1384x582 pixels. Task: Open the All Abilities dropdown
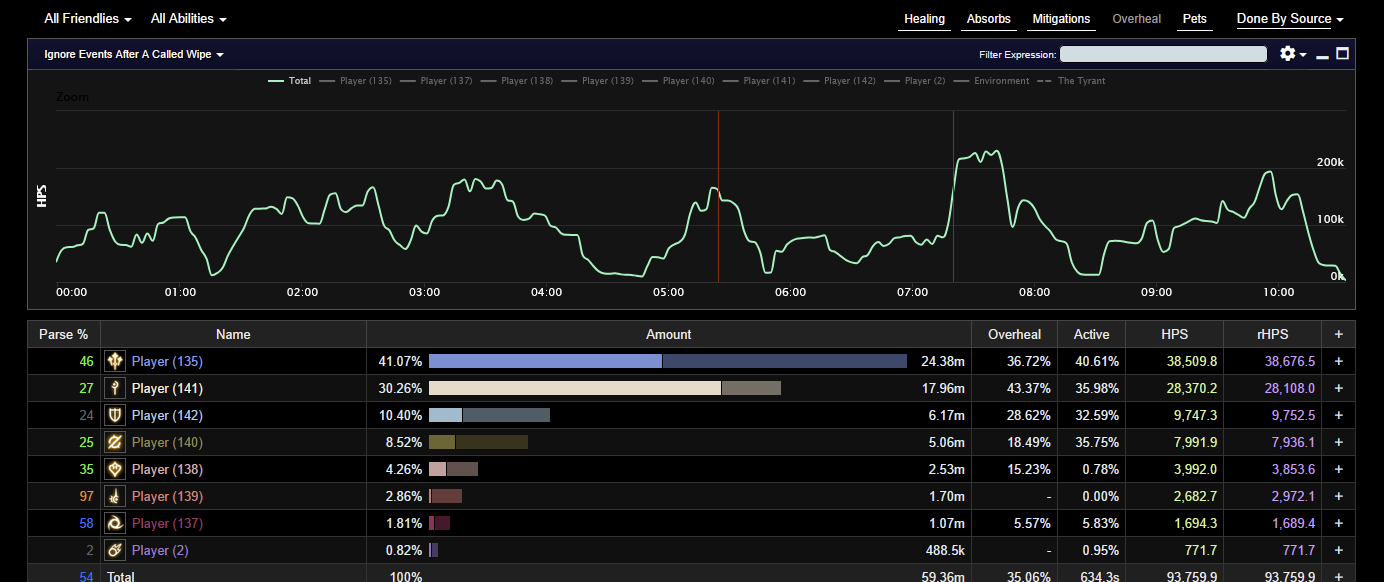(x=188, y=19)
